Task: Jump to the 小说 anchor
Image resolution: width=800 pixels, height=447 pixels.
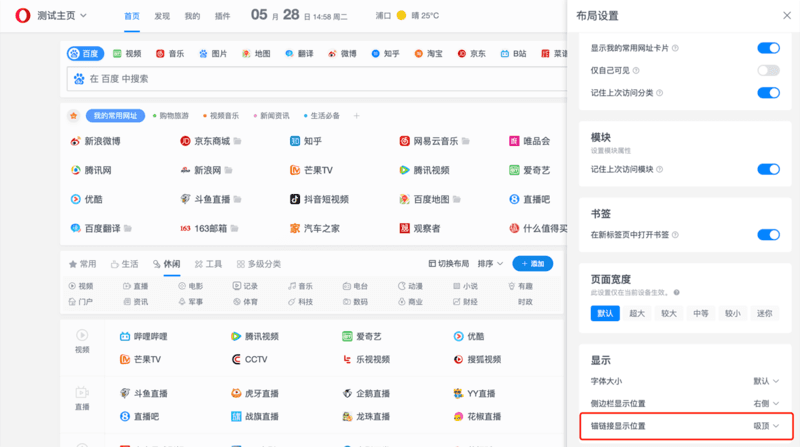Action: click(x=465, y=286)
